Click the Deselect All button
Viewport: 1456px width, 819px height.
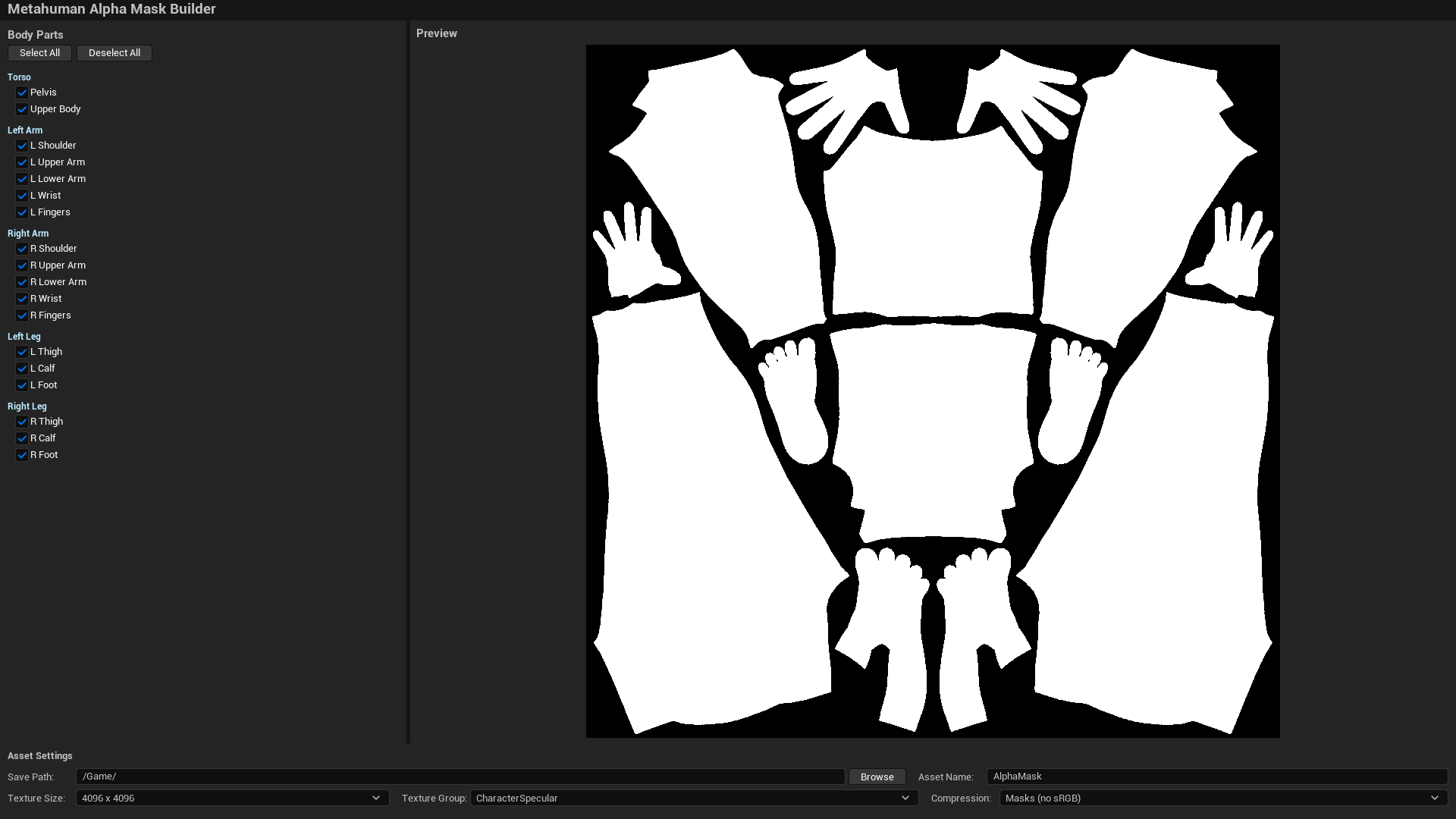pos(115,53)
